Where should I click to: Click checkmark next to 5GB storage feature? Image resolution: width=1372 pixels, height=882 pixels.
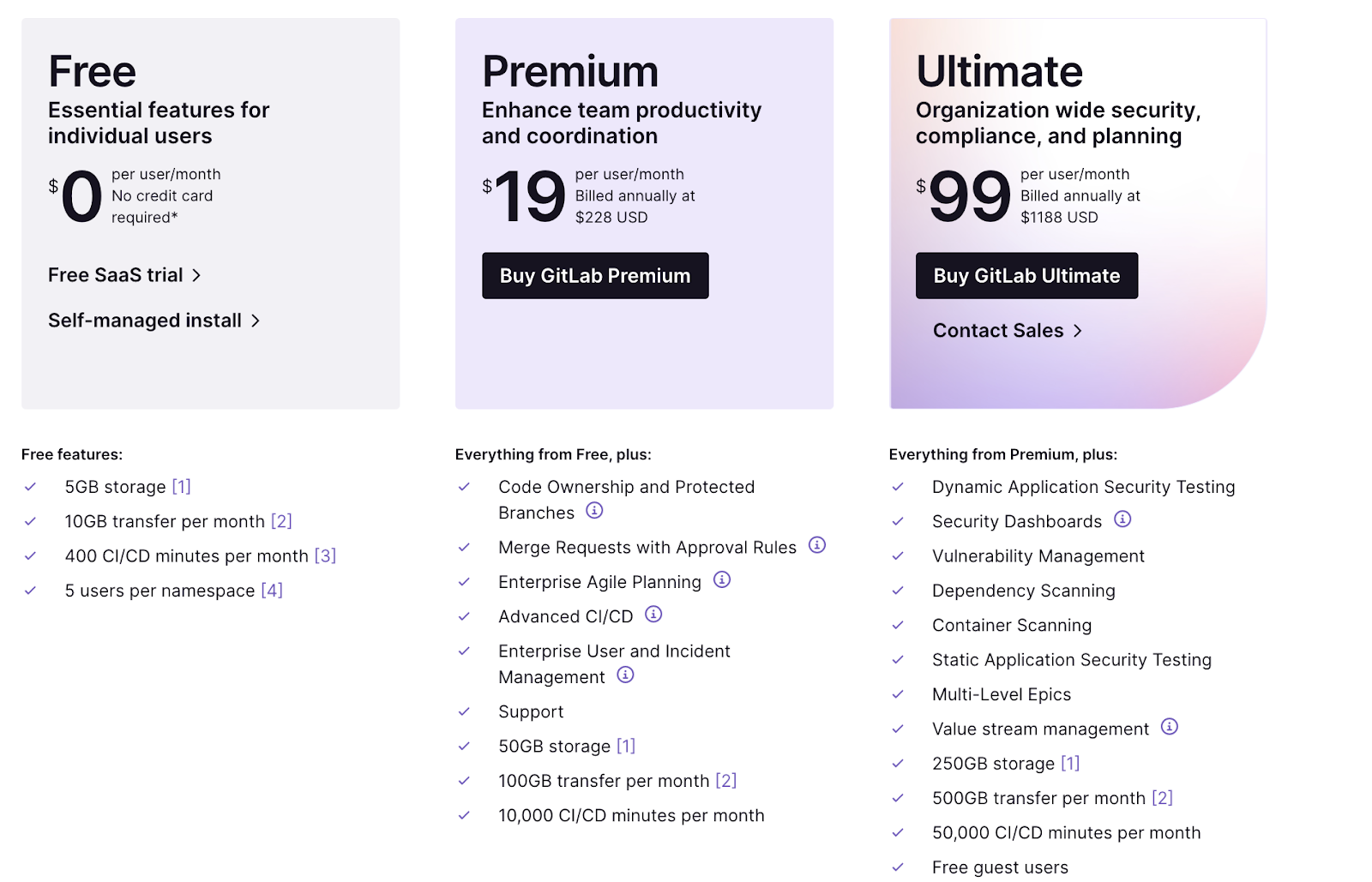point(31,486)
